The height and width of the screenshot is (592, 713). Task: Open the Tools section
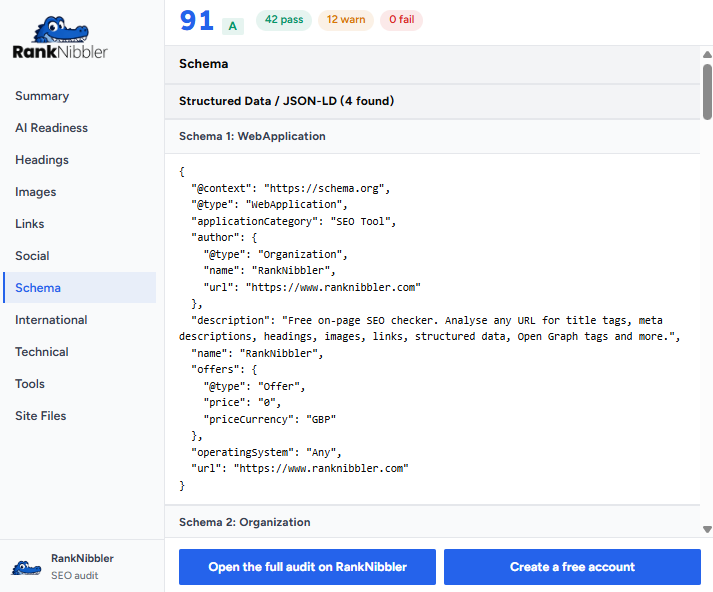coord(80,384)
